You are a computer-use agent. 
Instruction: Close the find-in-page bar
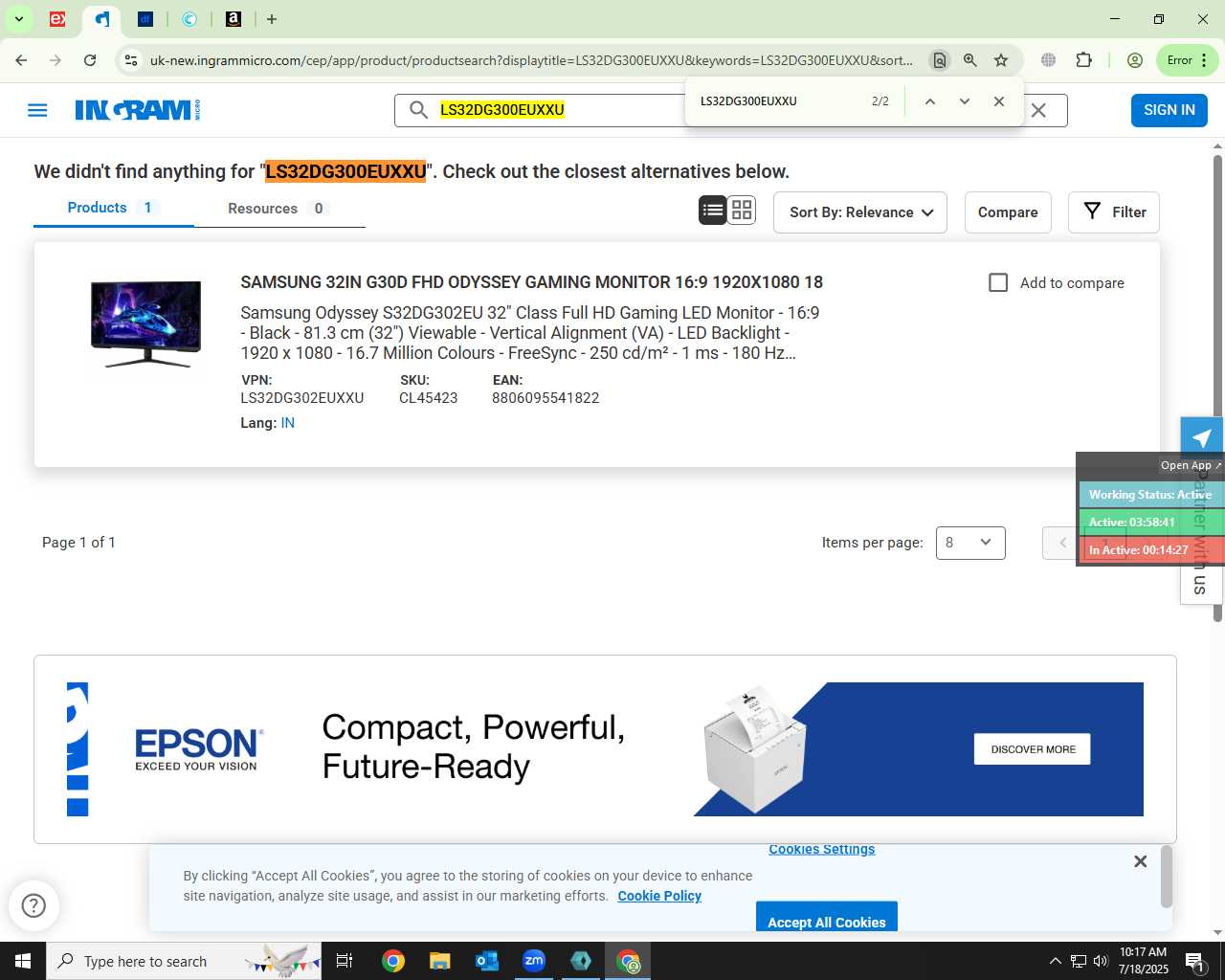tap(999, 101)
